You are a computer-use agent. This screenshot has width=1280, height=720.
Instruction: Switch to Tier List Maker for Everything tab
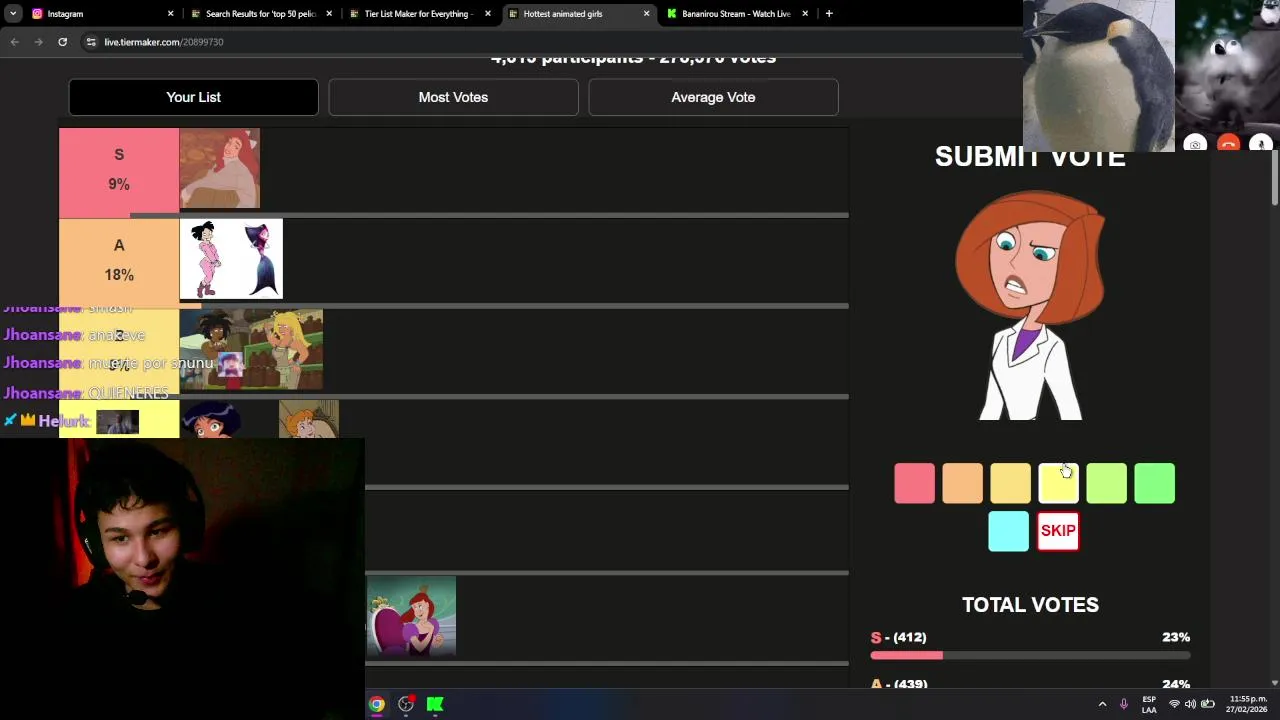pyautogui.click(x=418, y=14)
